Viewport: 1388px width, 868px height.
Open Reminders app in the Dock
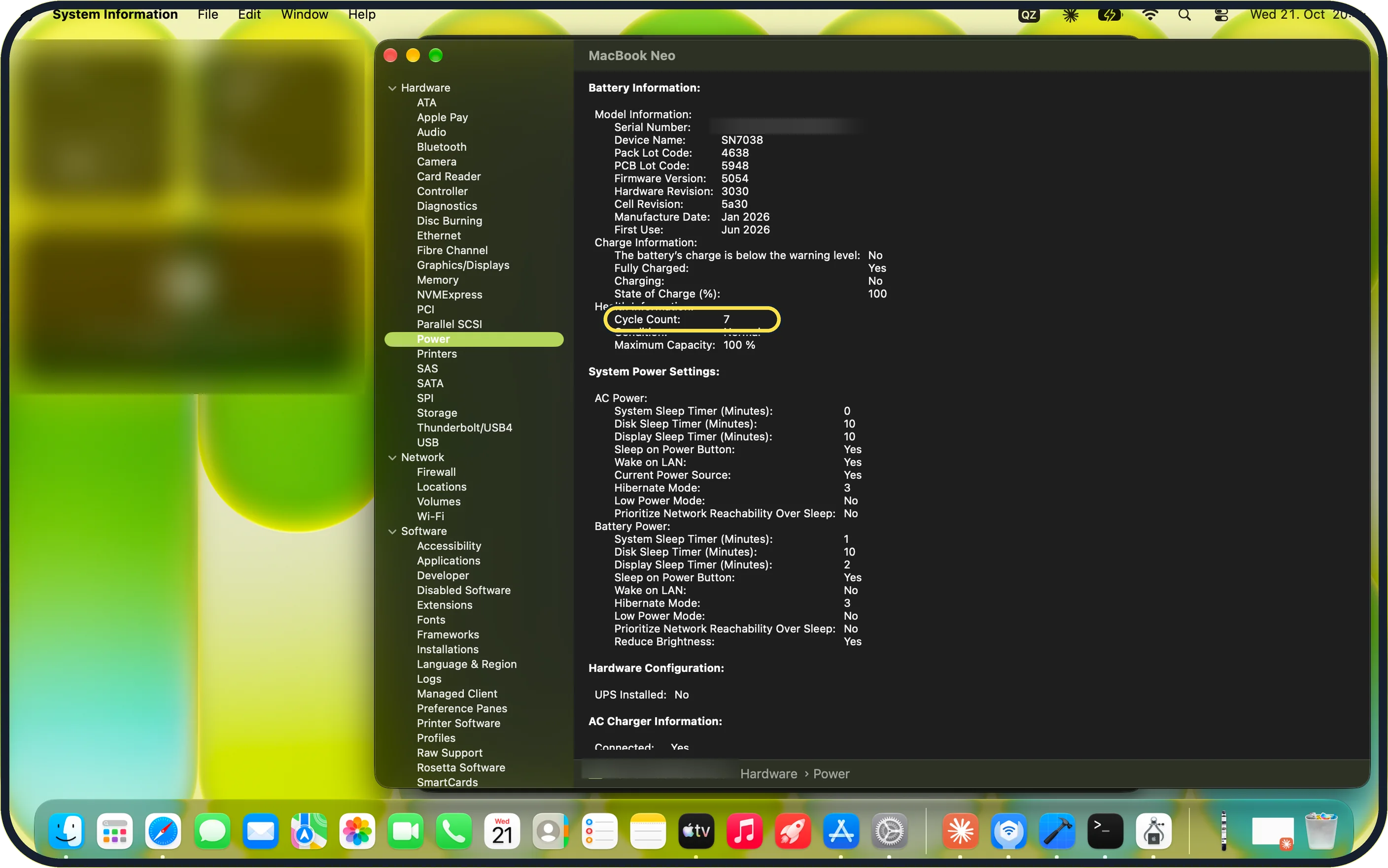tap(599, 831)
